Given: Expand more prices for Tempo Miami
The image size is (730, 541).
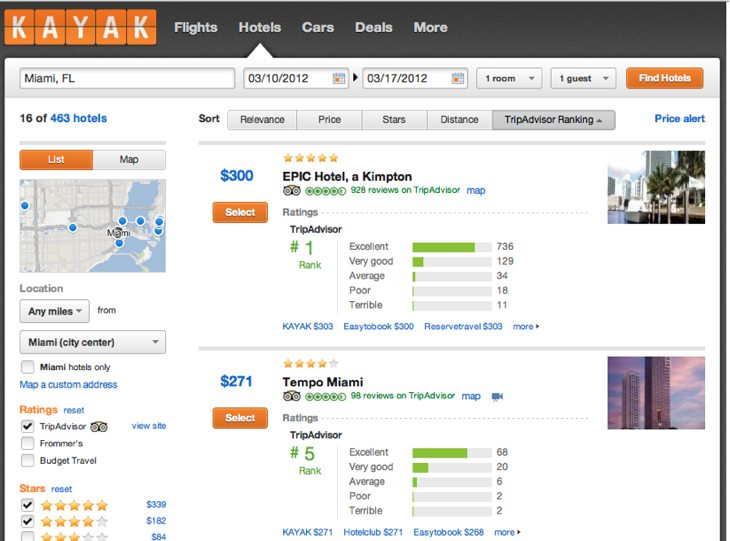Looking at the screenshot, I should [x=507, y=532].
